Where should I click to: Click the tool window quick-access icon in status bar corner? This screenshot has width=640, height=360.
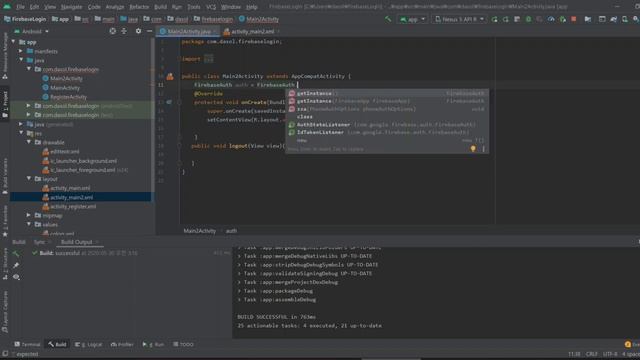point(5,354)
